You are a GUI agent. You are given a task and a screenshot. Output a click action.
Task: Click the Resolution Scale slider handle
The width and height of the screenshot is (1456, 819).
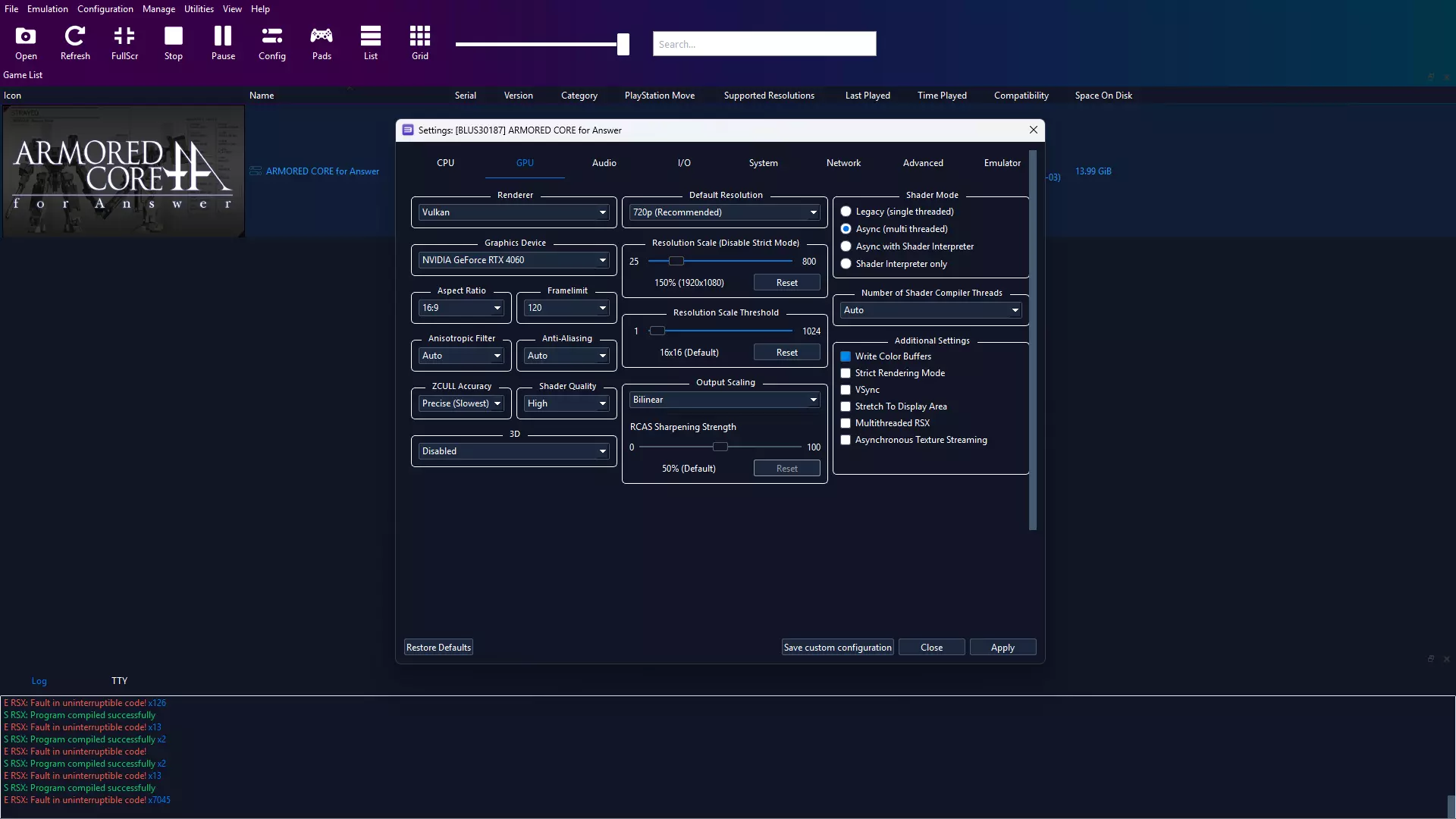point(676,261)
